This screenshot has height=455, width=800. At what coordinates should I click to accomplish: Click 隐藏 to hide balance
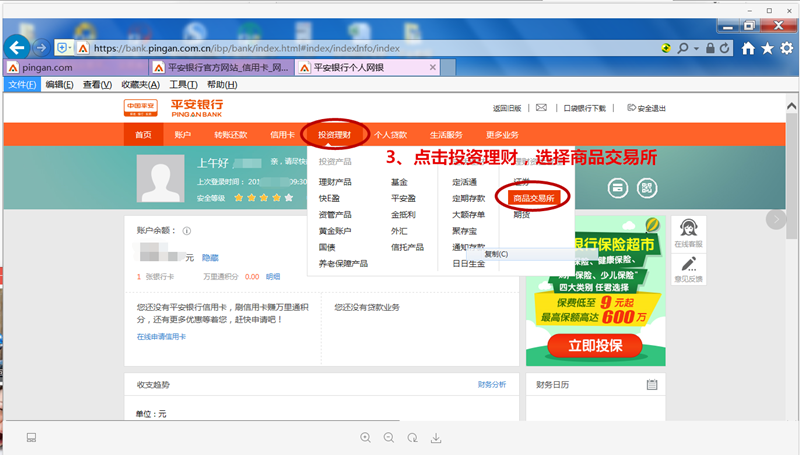(x=210, y=258)
